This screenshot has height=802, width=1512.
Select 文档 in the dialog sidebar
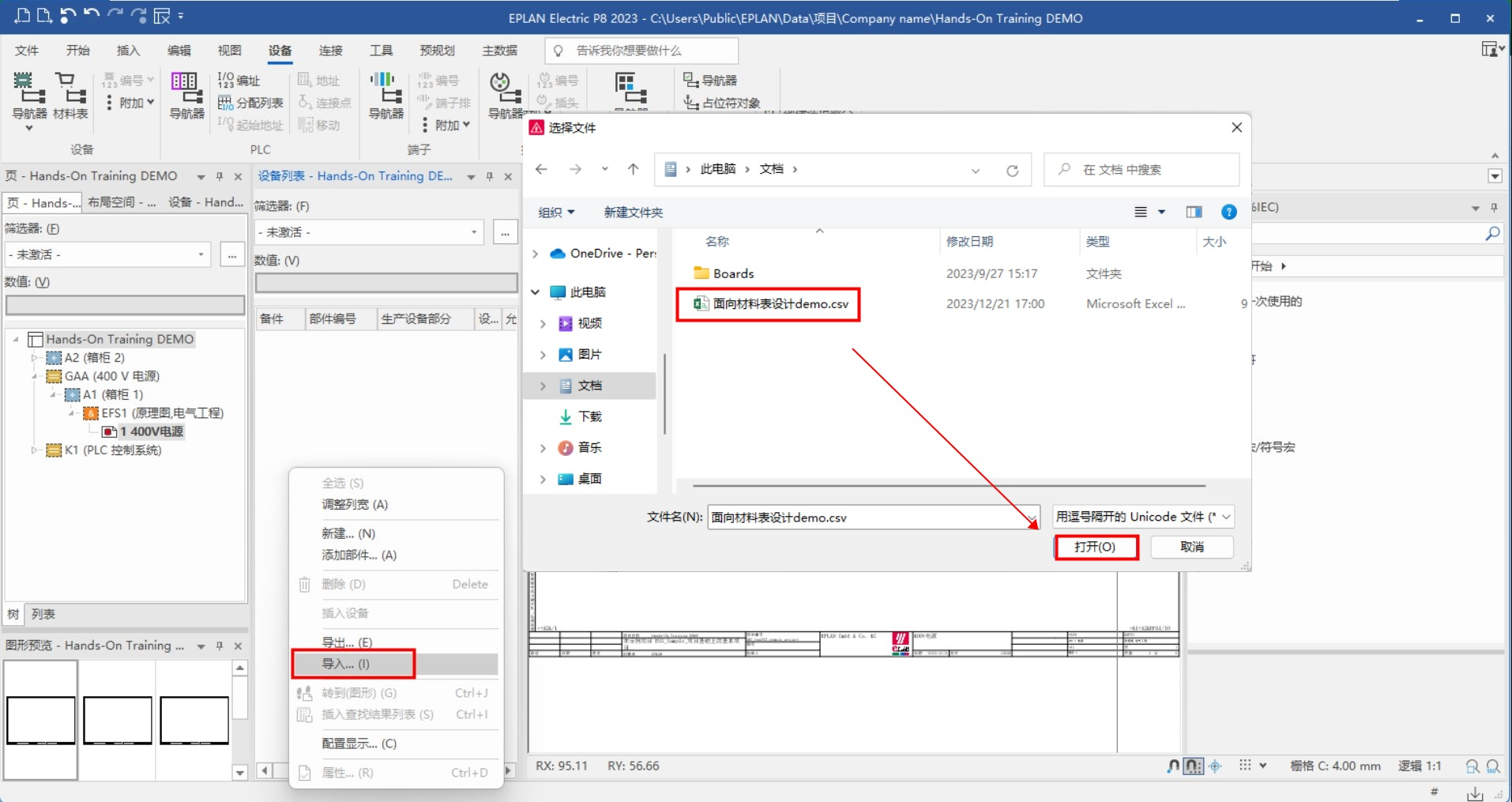click(x=589, y=386)
